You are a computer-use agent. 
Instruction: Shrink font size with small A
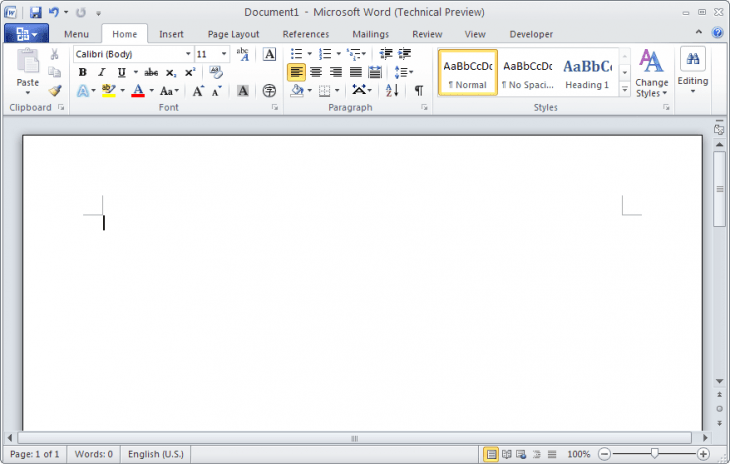(216, 91)
